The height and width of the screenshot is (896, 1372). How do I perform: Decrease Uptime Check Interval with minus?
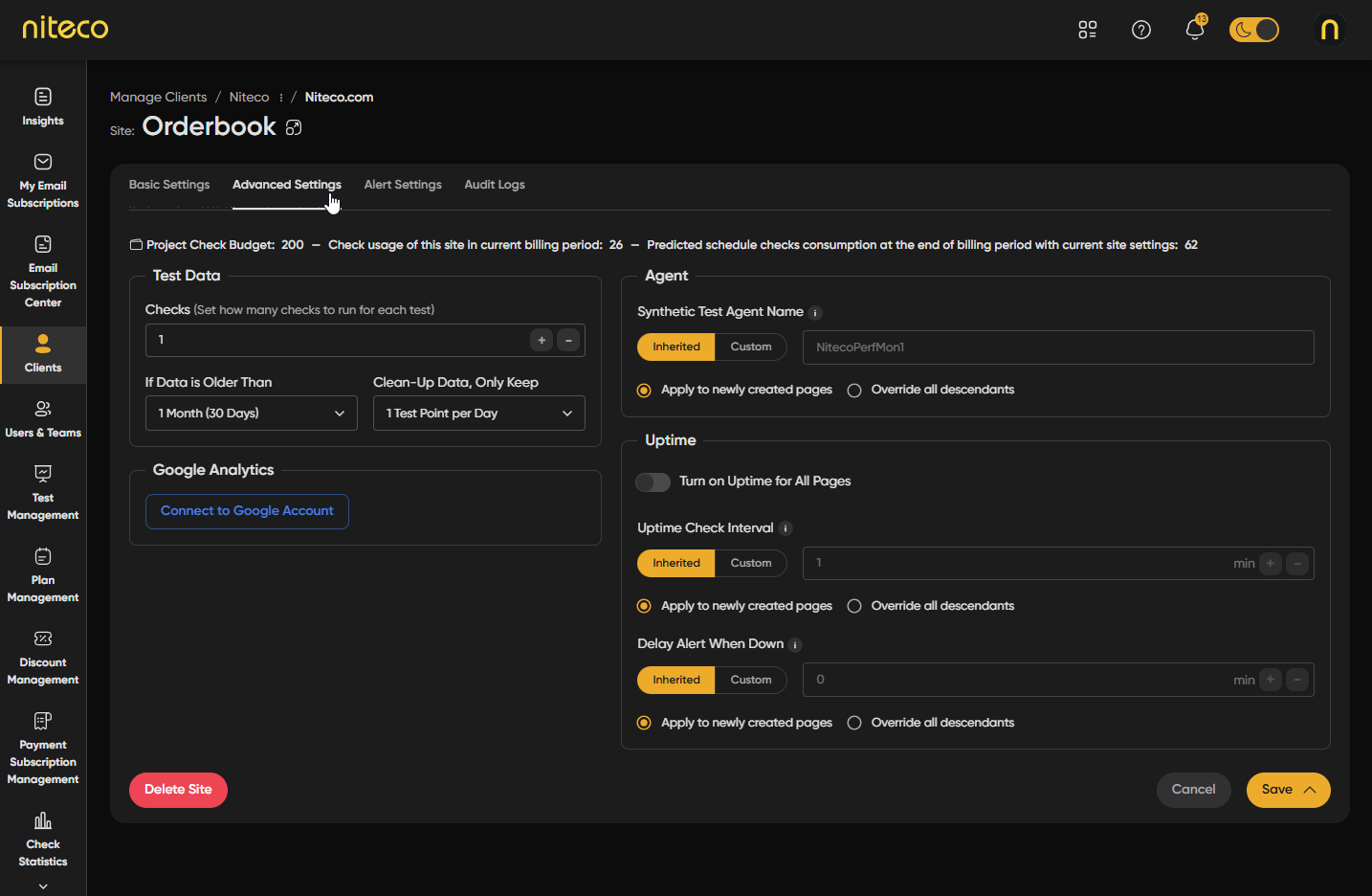pyautogui.click(x=1297, y=564)
